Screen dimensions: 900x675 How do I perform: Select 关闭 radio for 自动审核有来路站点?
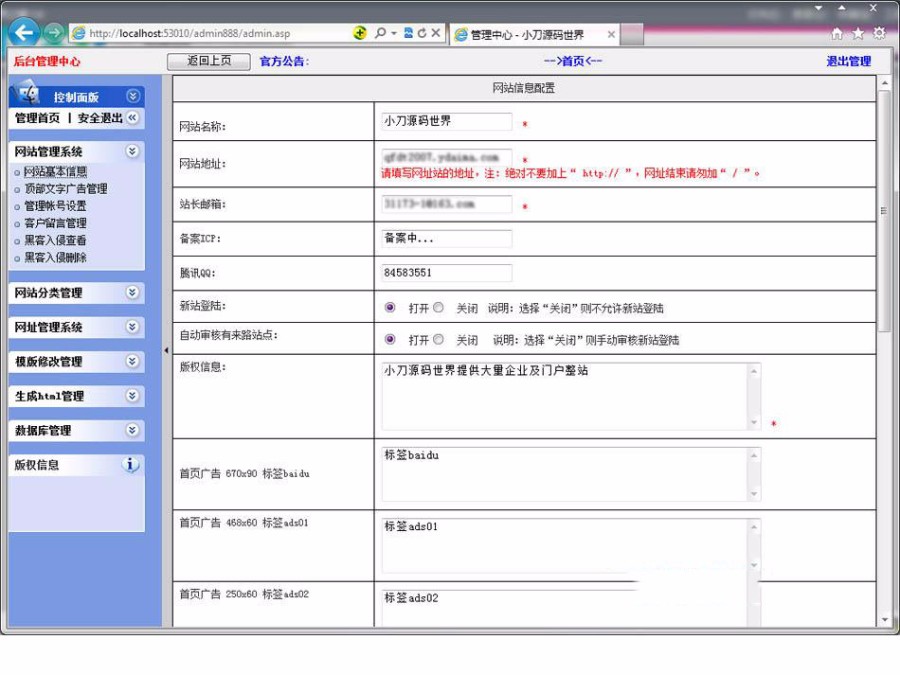[439, 339]
